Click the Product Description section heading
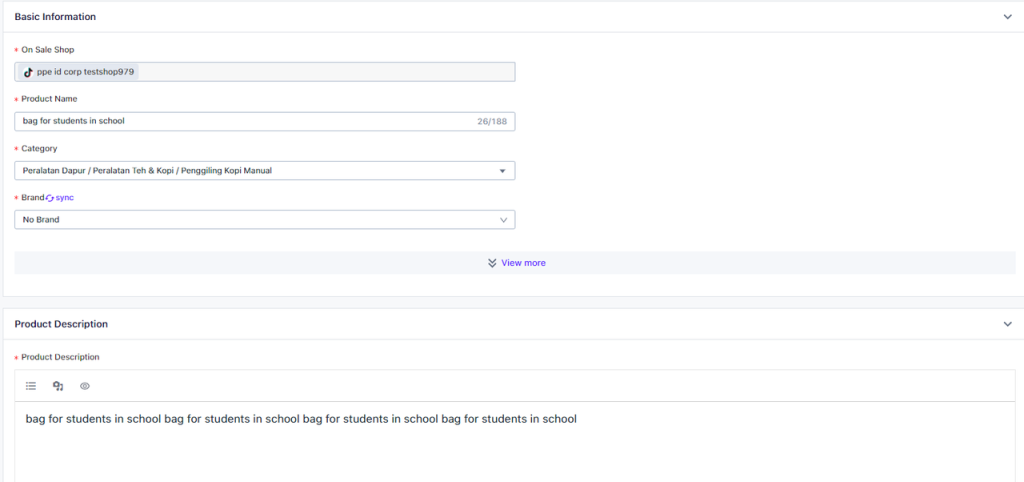 [x=61, y=324]
